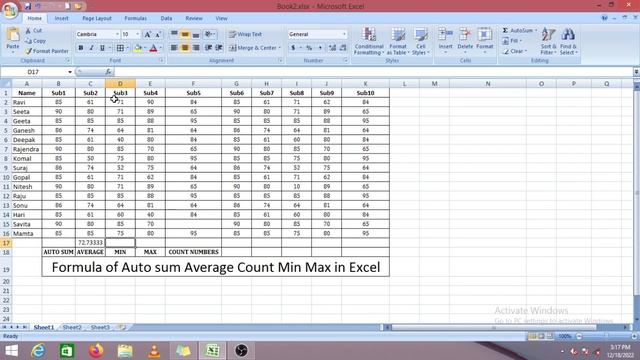Apply yellow fill color to cell
This screenshot has height=360, width=640.
pyautogui.click(x=138, y=48)
